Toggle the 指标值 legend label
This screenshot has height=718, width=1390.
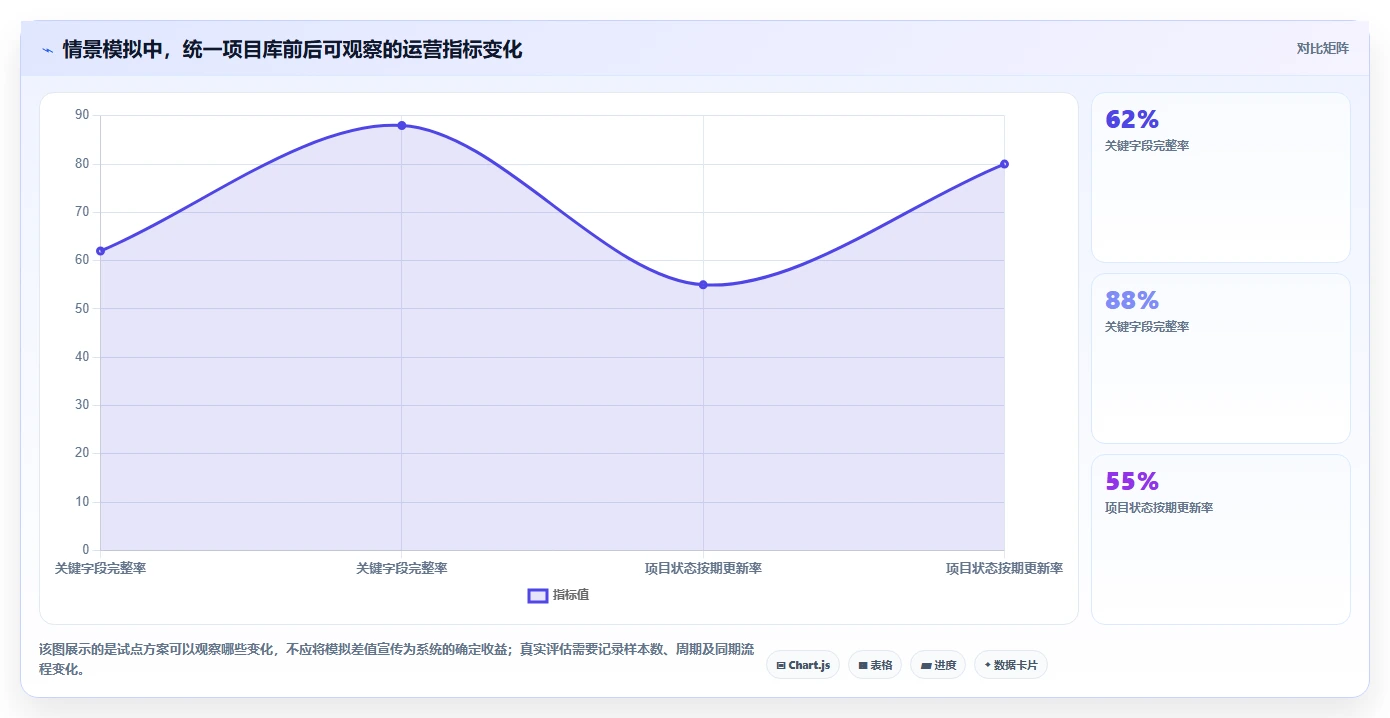pos(571,595)
